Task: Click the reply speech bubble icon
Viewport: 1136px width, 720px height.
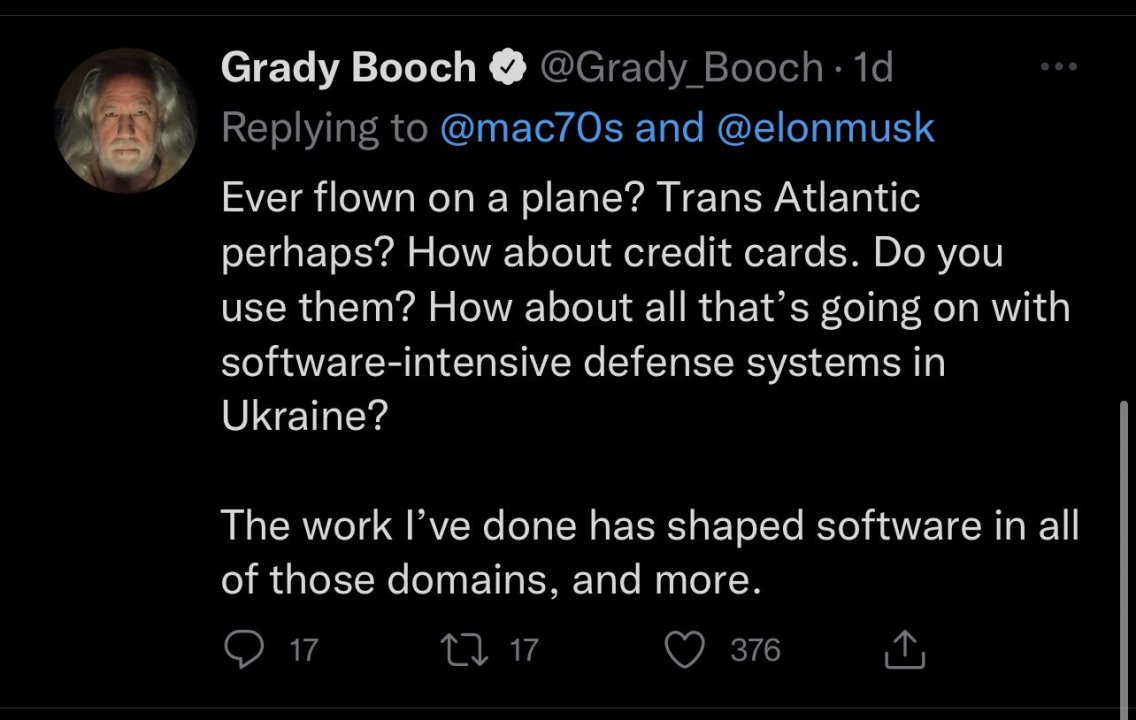Action: [239, 651]
